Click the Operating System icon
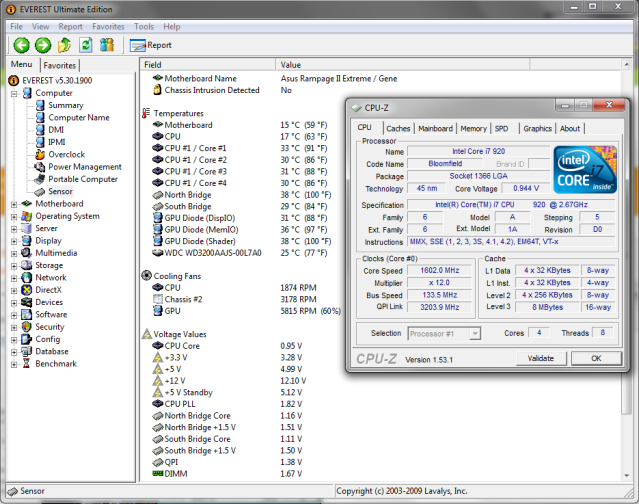The width and height of the screenshot is (639, 504). pyautogui.click(x=26, y=216)
